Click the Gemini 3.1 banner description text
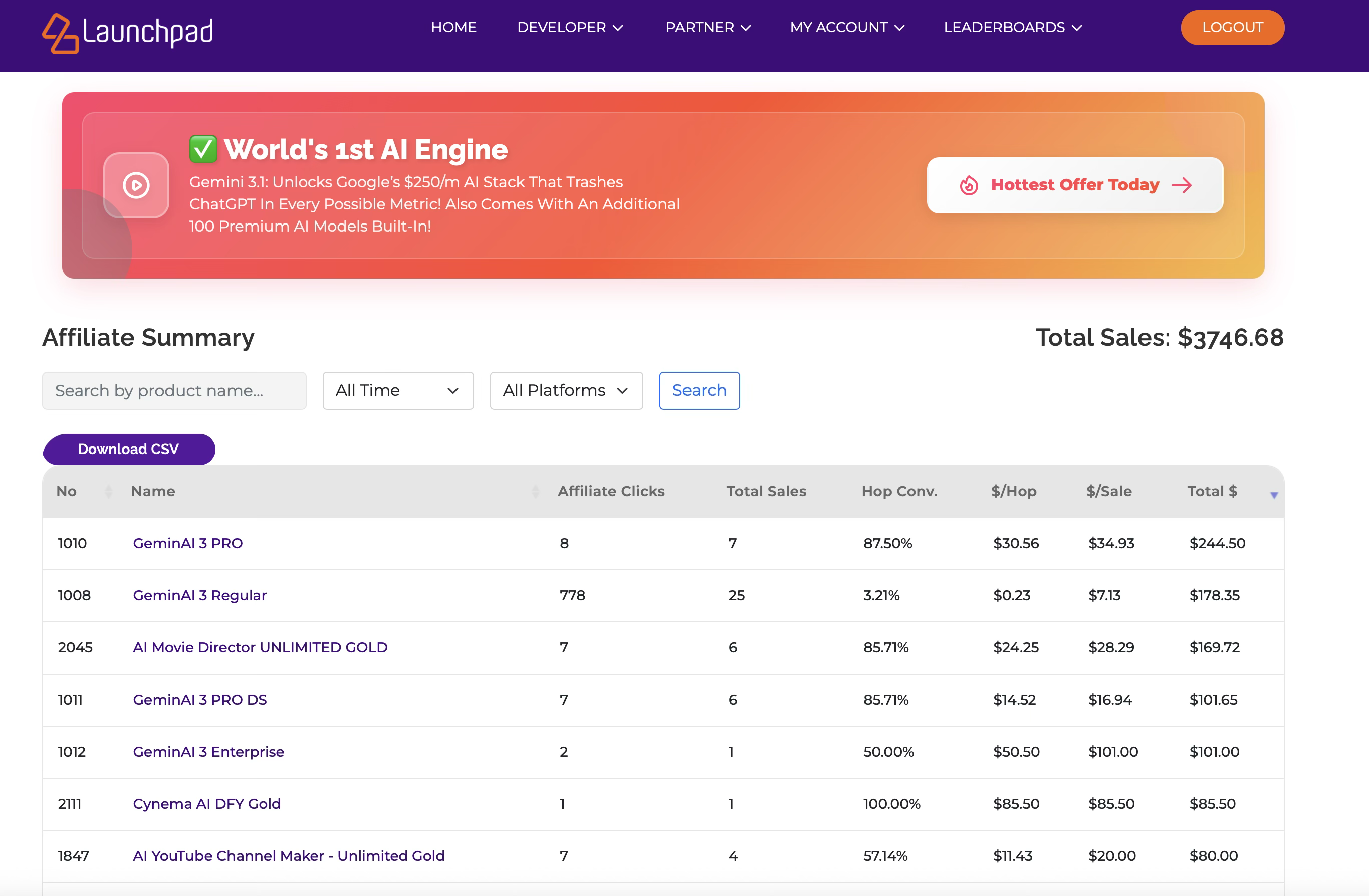This screenshot has height=896, width=1369. coord(434,204)
